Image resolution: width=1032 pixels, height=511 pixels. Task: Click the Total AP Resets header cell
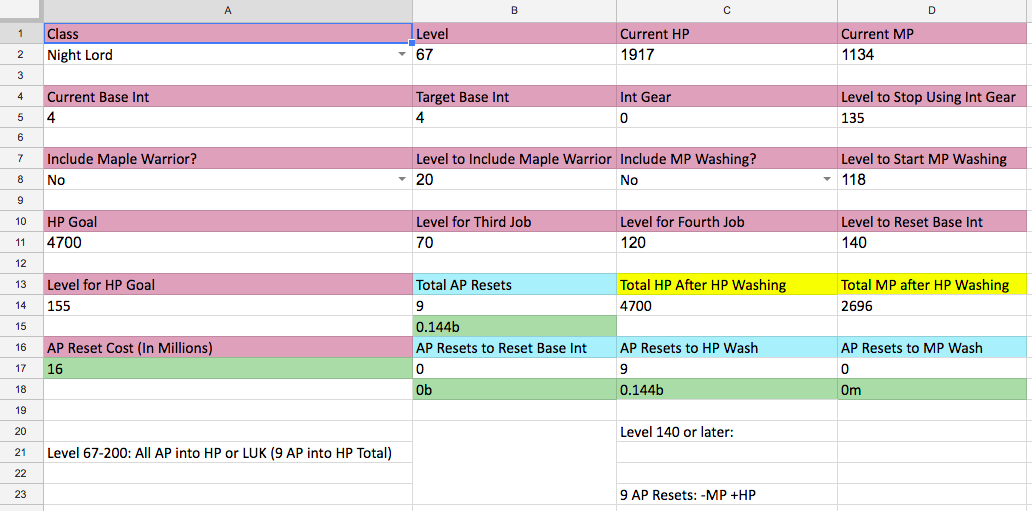(x=515, y=284)
